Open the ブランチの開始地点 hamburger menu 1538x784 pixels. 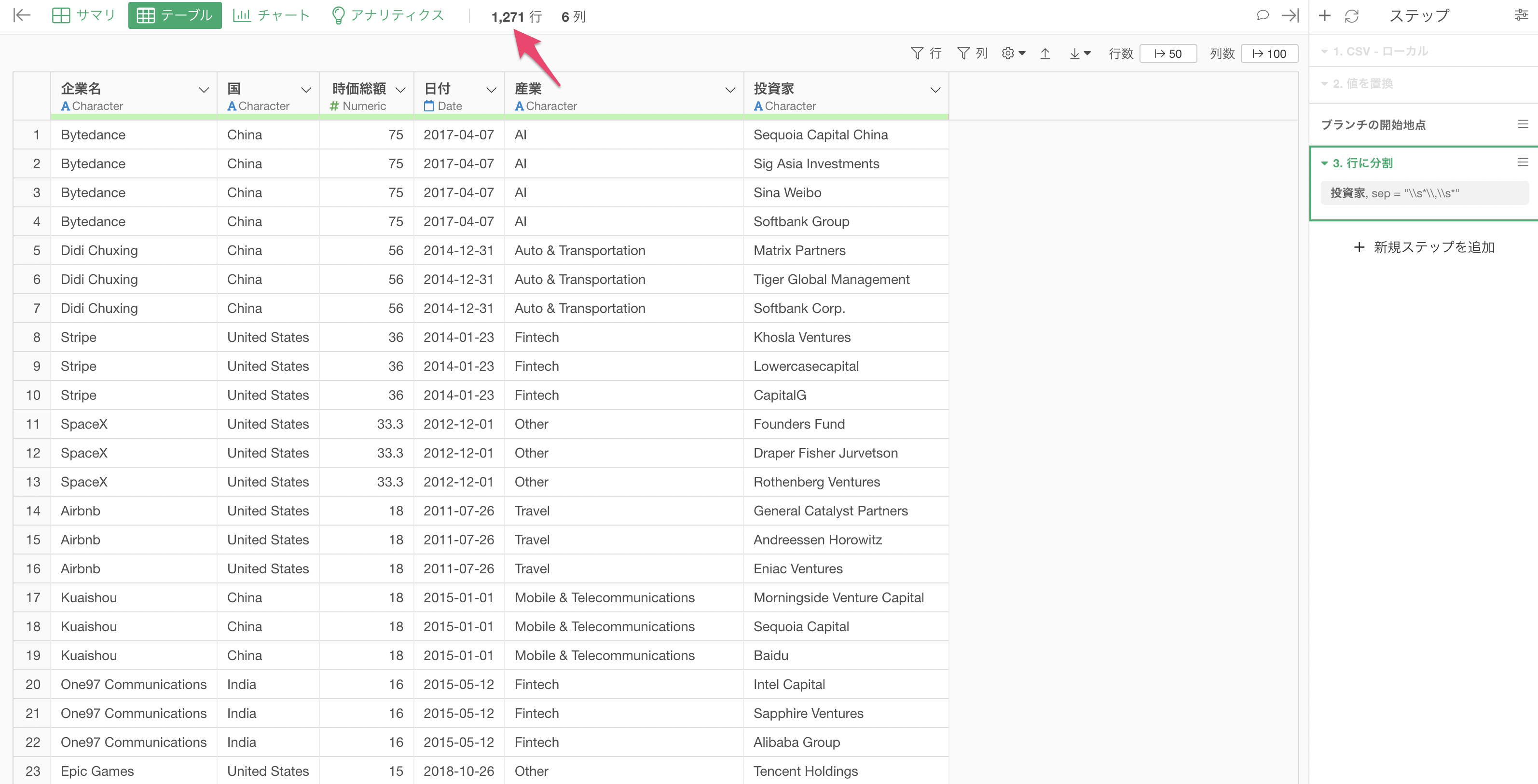(1524, 124)
